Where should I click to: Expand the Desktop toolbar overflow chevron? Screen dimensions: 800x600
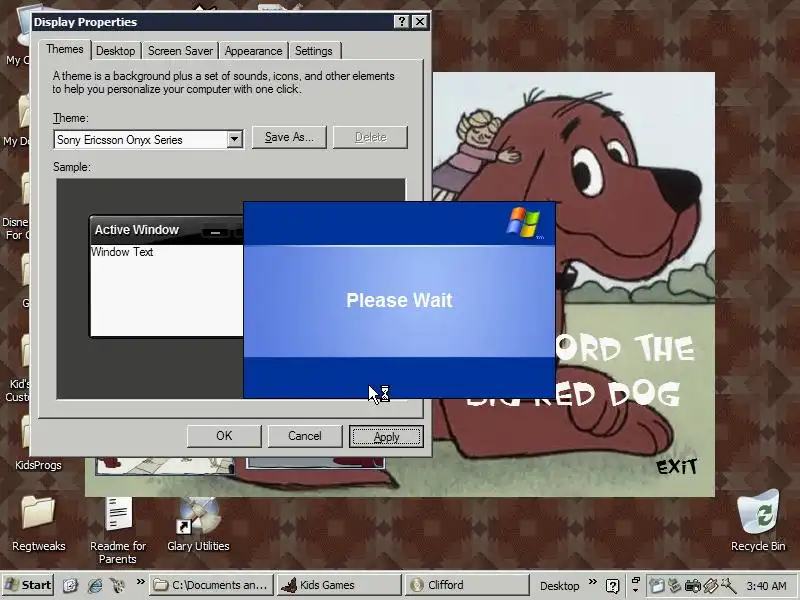(592, 582)
